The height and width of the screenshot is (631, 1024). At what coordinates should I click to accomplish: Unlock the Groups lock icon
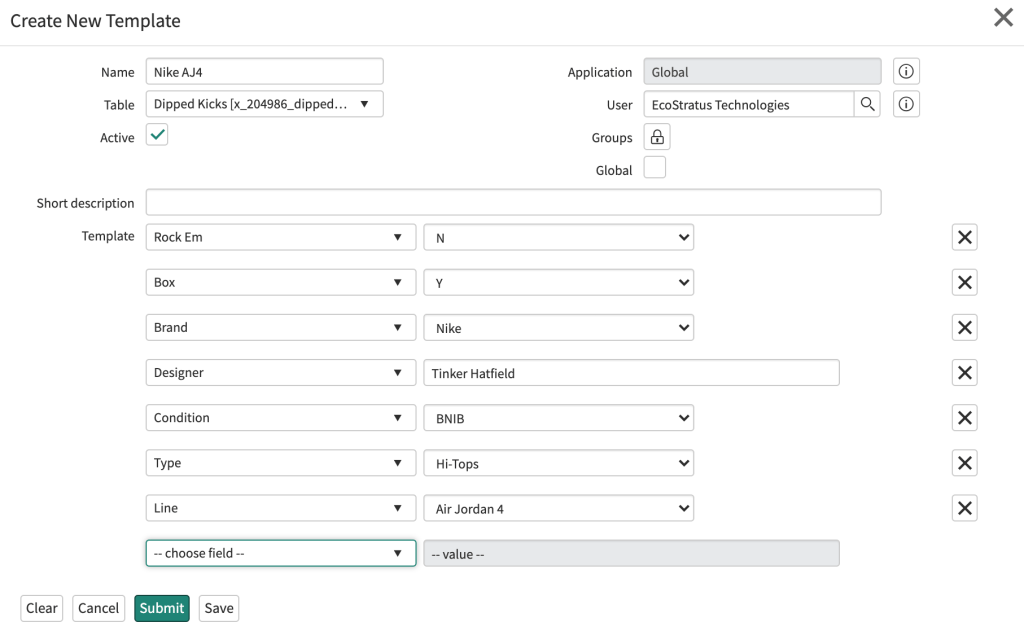click(x=656, y=137)
